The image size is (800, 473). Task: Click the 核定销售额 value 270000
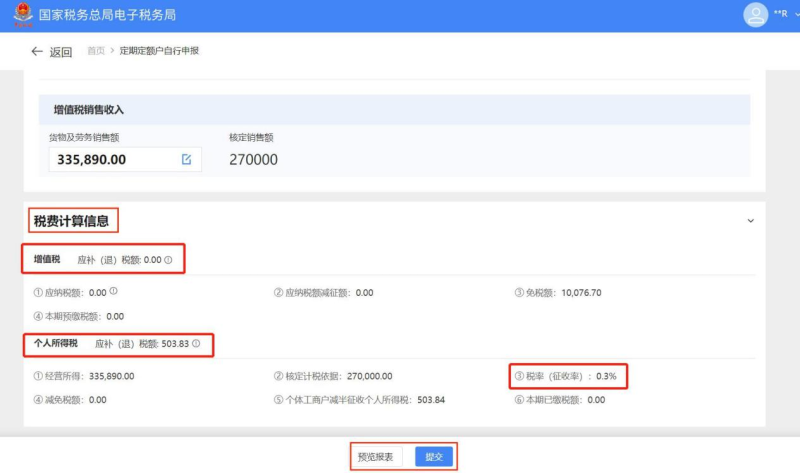[x=253, y=160]
